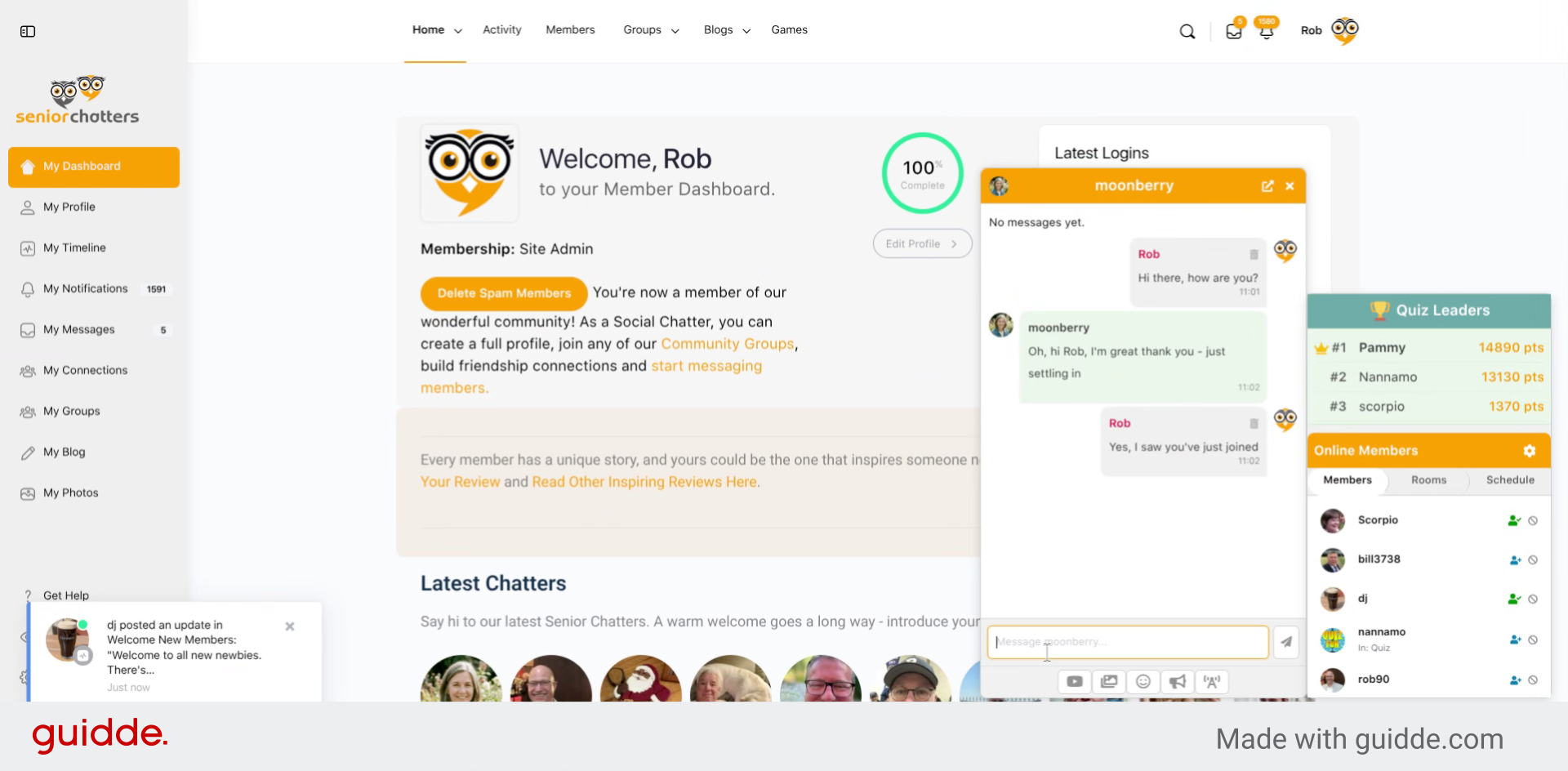Click Nannamo in Quiz Leaders

tap(1388, 377)
